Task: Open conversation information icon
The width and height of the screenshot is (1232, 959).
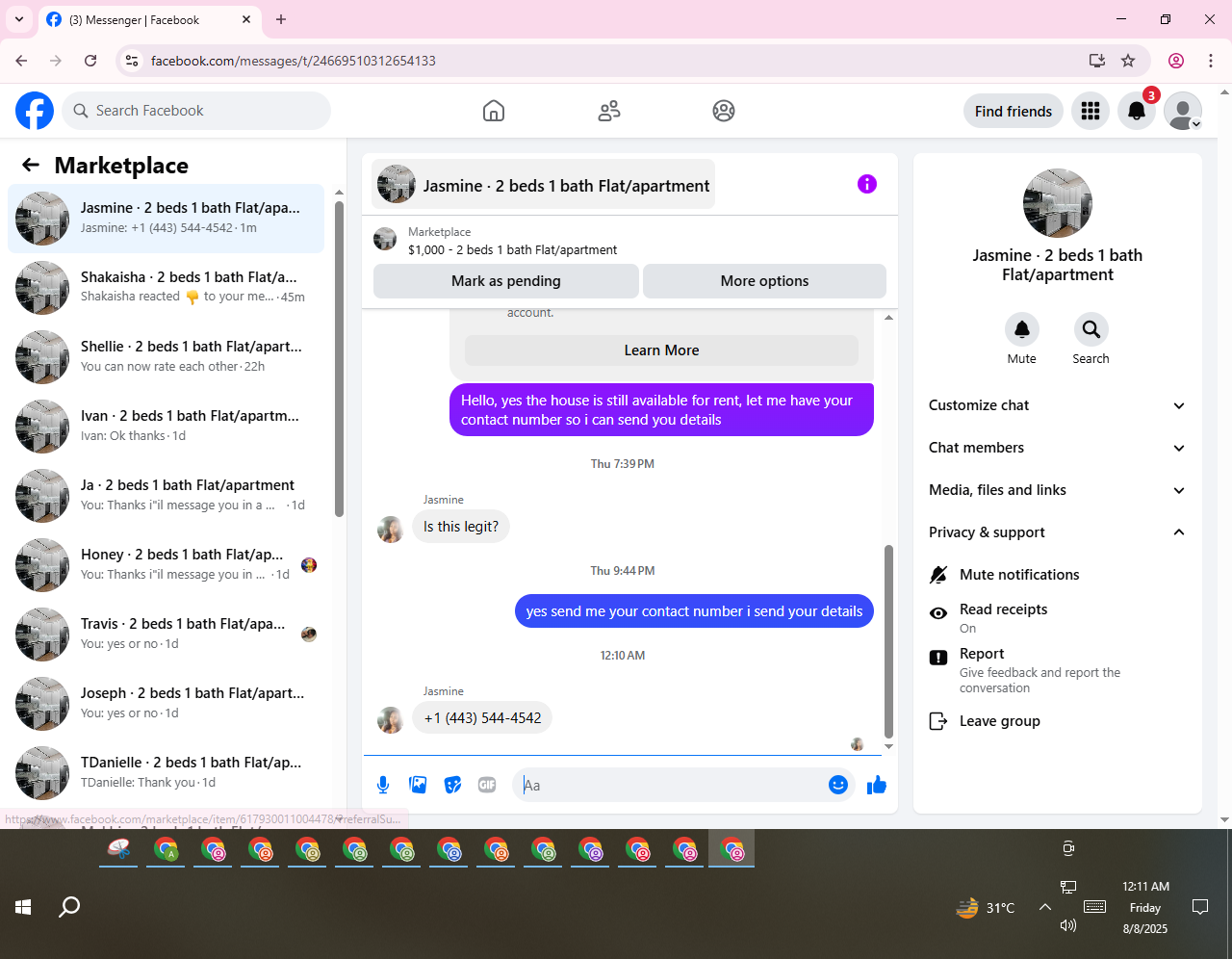Action: (867, 184)
